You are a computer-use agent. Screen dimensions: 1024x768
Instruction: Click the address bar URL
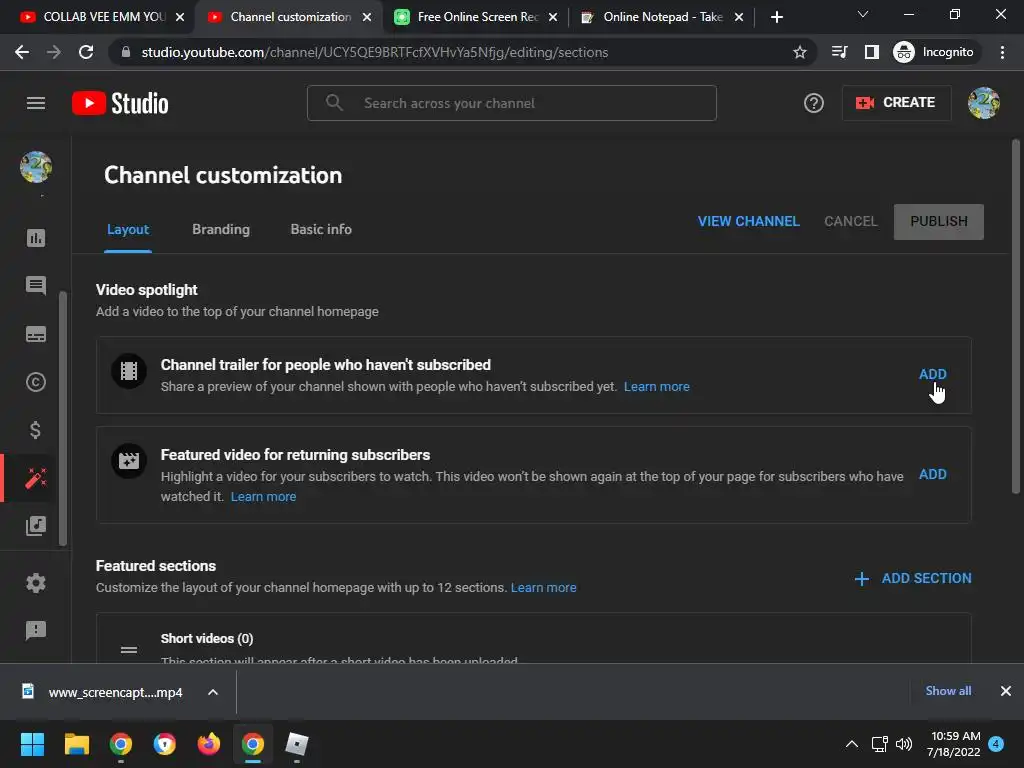coord(374,52)
